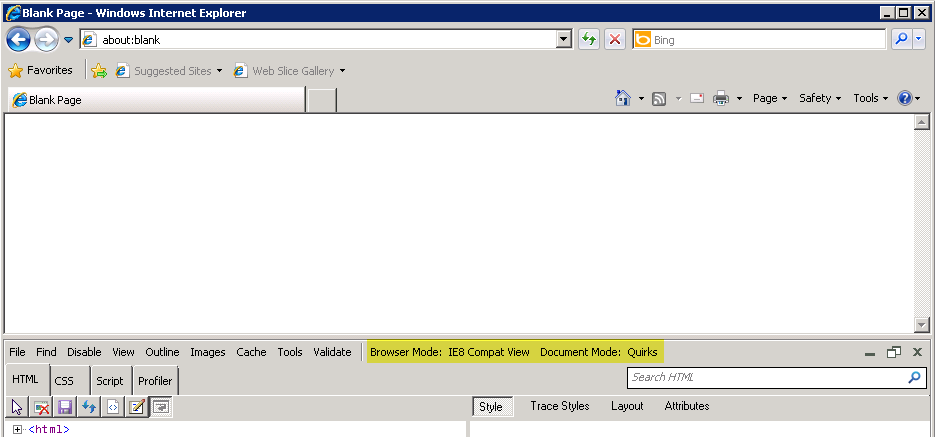Image resolution: width=935 pixels, height=437 pixels.
Task: Click the Save HTML floppy disk icon
Action: tap(65, 407)
